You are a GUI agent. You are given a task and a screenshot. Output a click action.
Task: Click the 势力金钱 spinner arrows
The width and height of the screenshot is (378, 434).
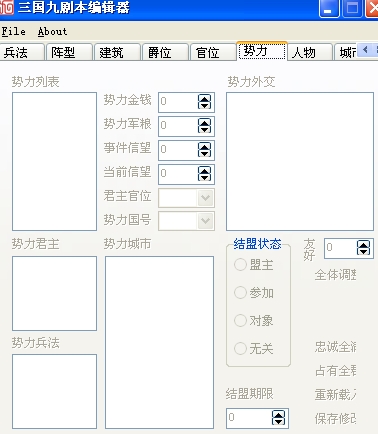tap(204, 102)
